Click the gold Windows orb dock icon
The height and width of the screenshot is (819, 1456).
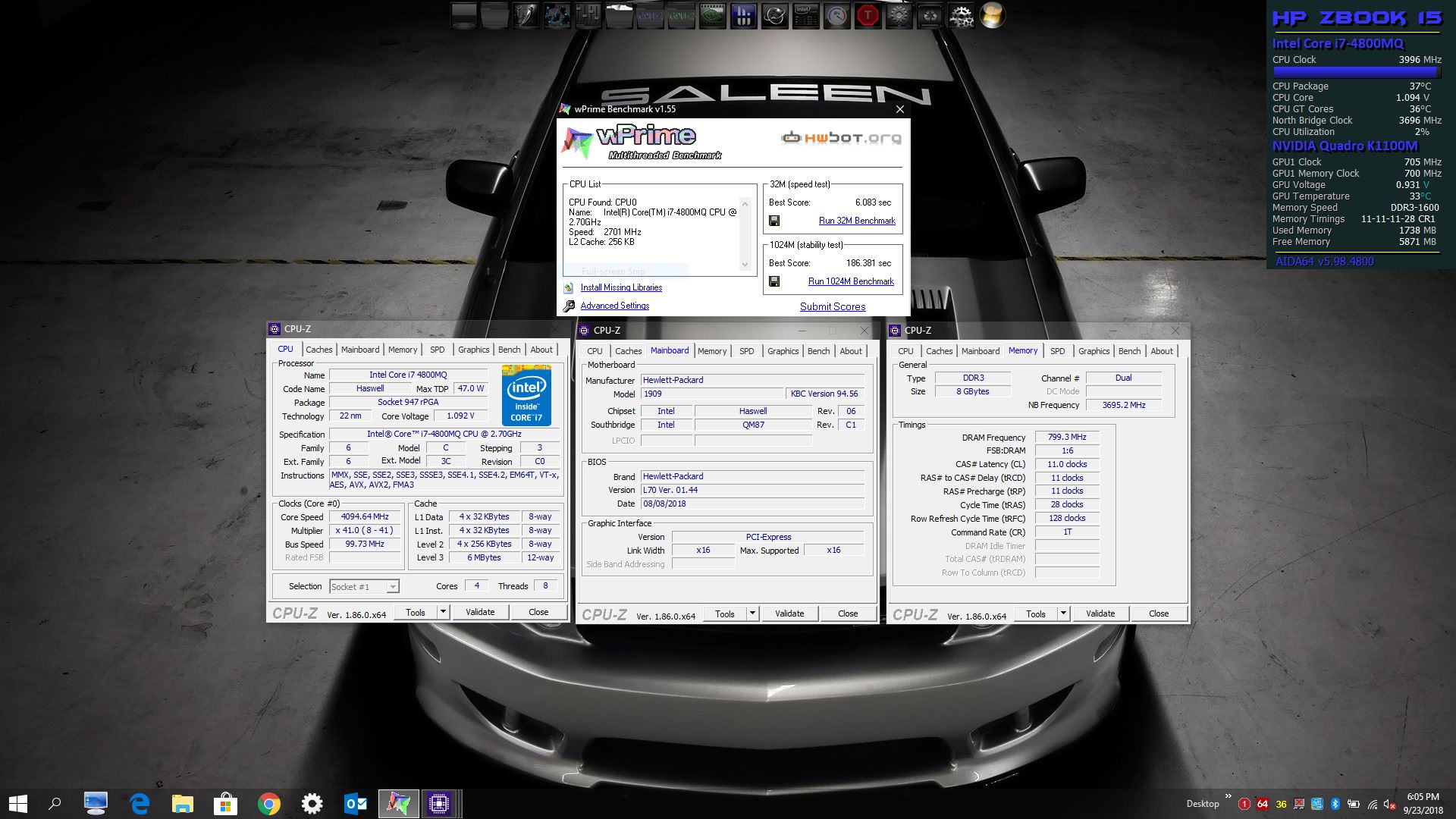[x=992, y=16]
